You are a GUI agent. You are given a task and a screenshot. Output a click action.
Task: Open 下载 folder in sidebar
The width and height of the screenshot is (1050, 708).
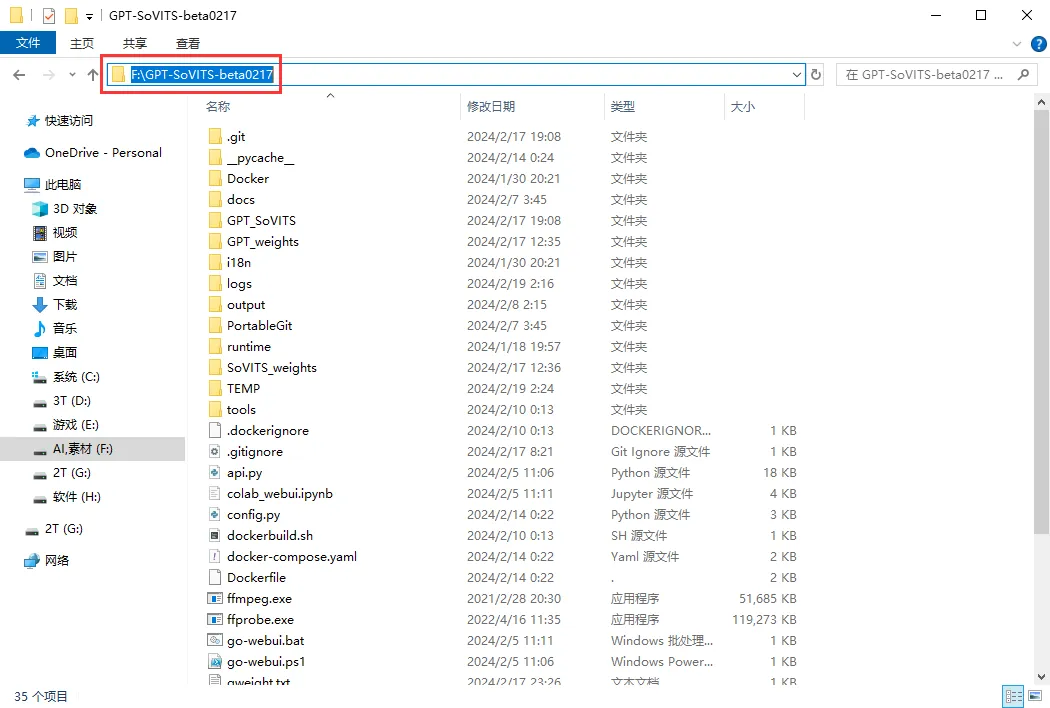55,304
